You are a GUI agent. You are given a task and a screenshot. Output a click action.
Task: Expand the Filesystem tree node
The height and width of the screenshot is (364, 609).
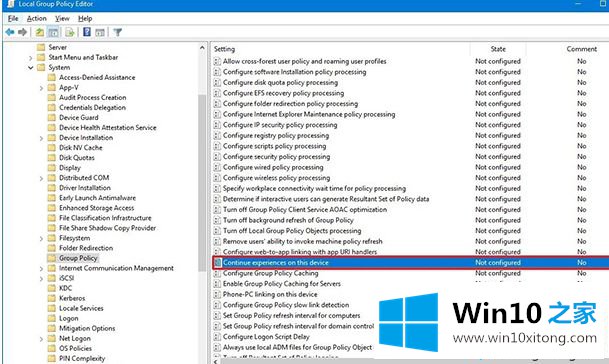click(x=41, y=238)
